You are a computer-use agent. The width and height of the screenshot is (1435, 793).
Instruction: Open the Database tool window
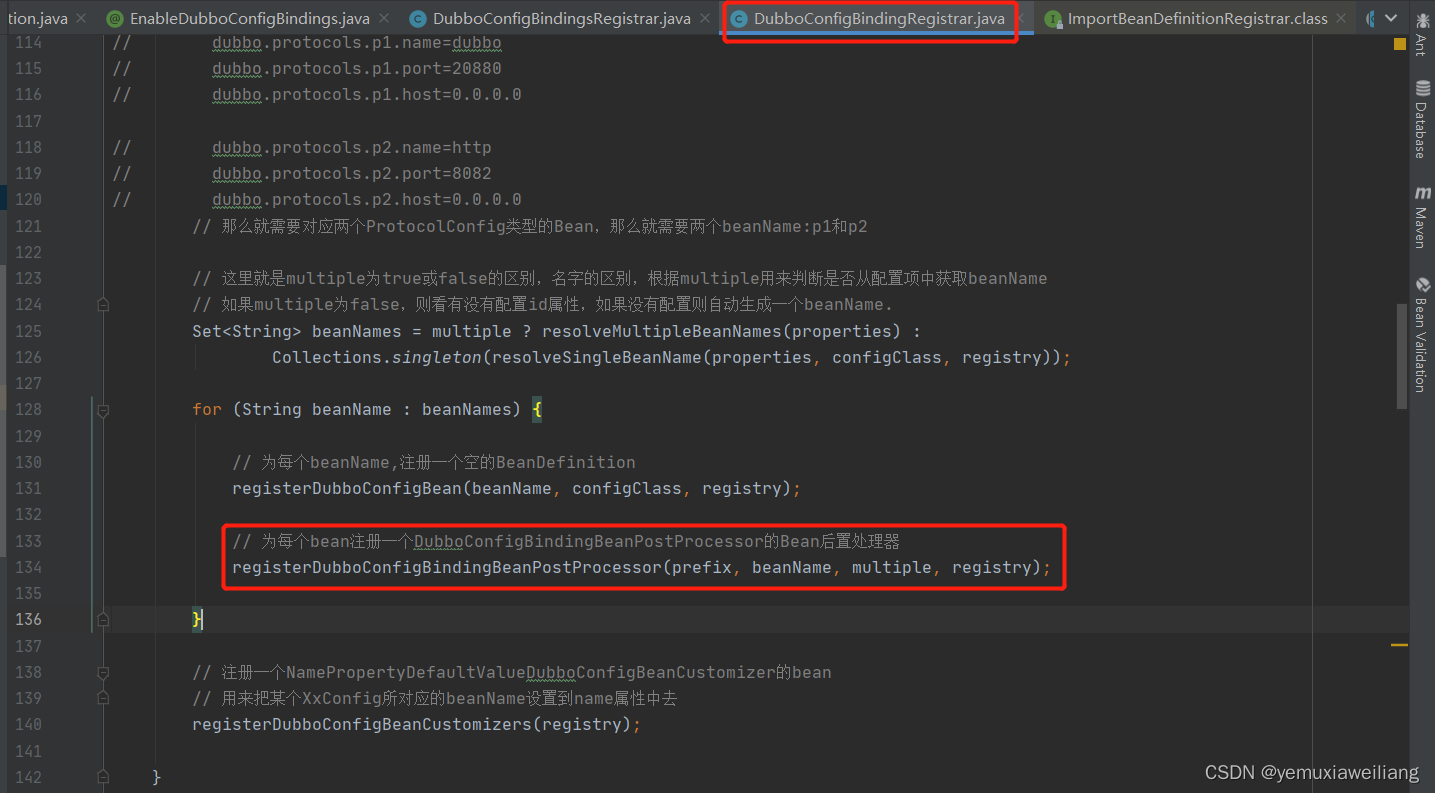(1421, 119)
